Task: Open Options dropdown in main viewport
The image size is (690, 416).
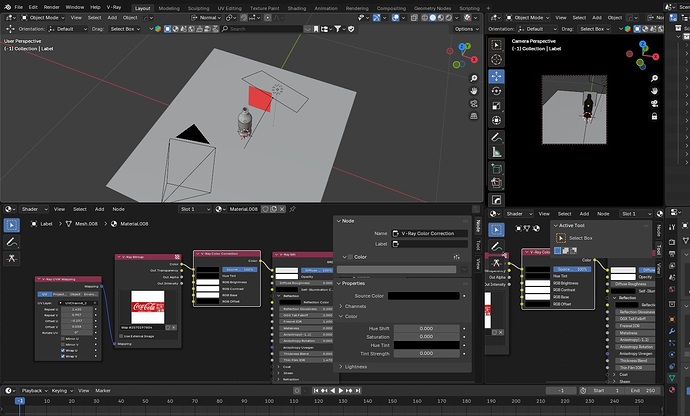Action: [466, 29]
